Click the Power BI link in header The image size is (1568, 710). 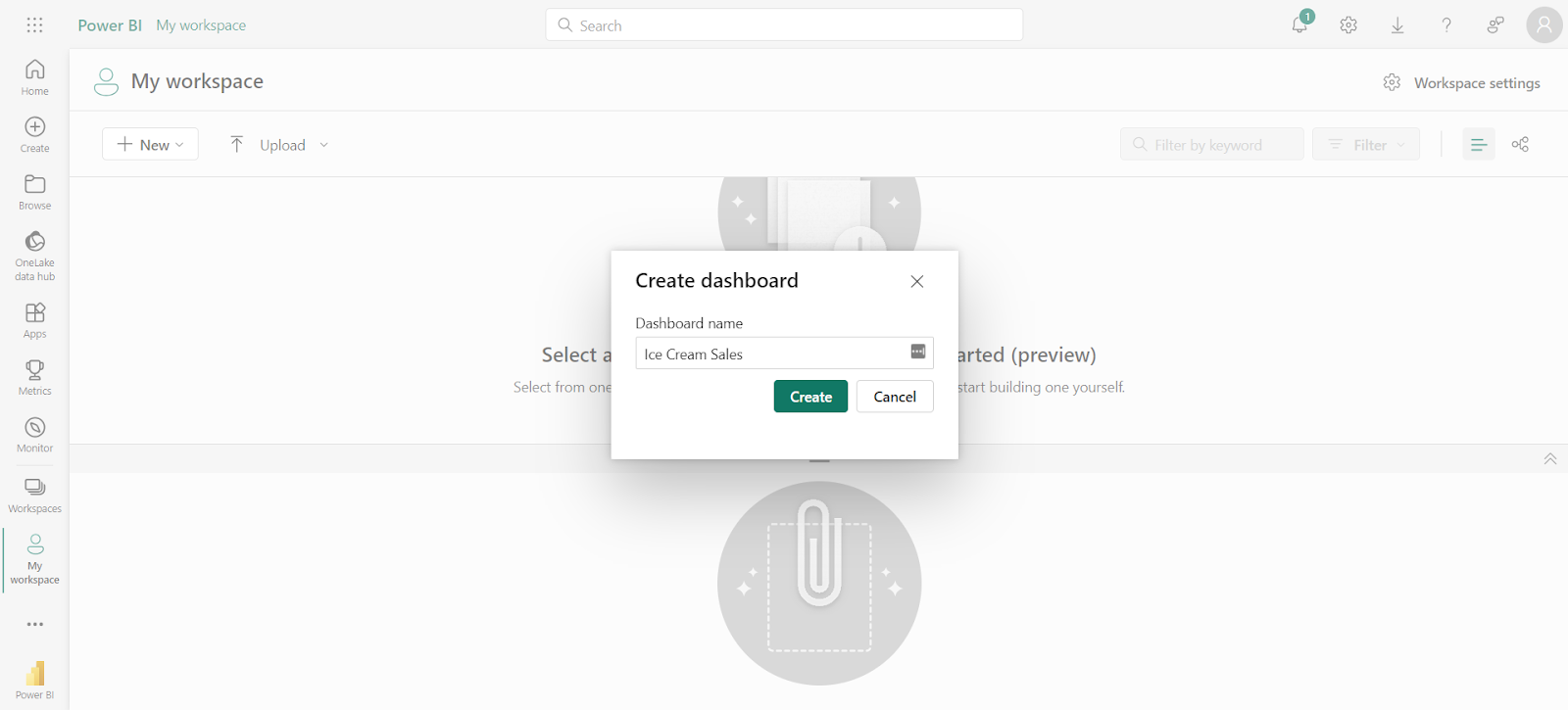point(110,25)
